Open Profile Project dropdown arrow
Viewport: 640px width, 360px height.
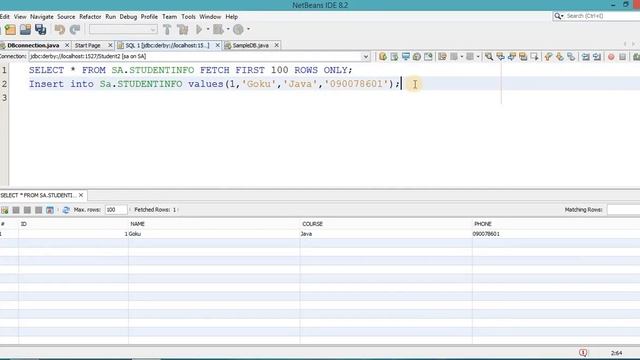248,29
